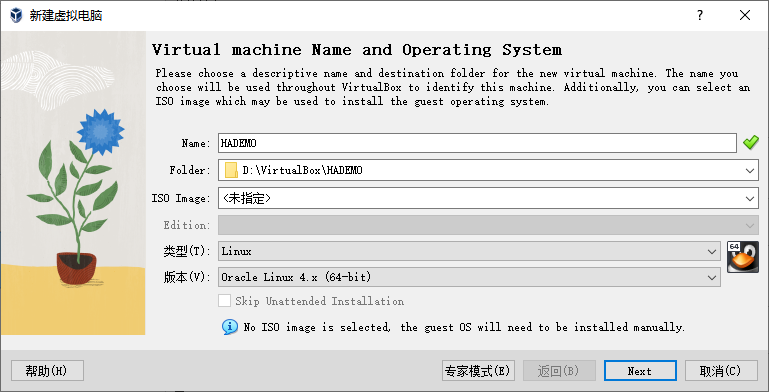Click the yellow folder icon in Folder field
Viewport: 769px width, 392px height.
pos(231,170)
